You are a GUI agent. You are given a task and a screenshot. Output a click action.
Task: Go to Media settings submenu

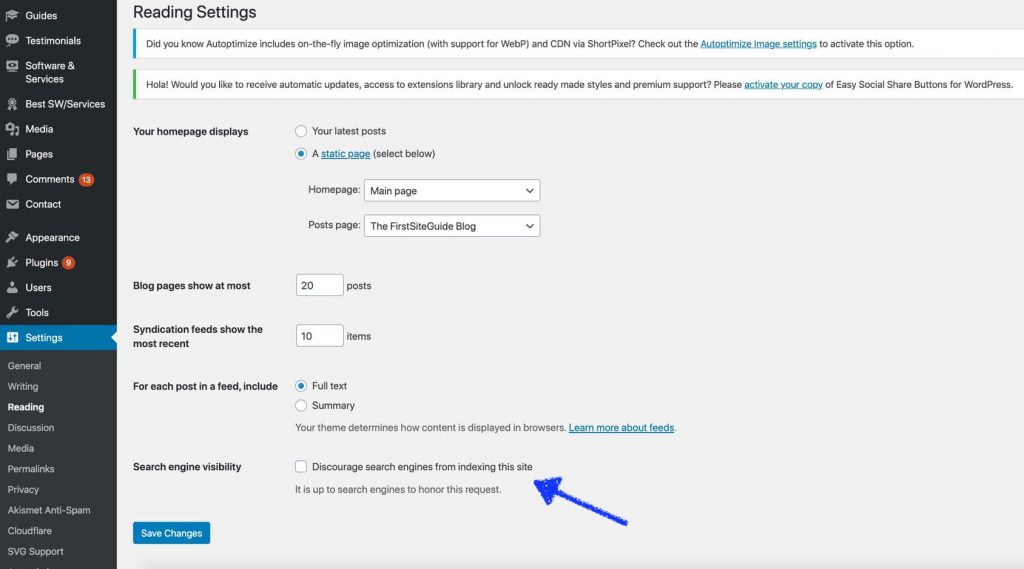tap(20, 448)
